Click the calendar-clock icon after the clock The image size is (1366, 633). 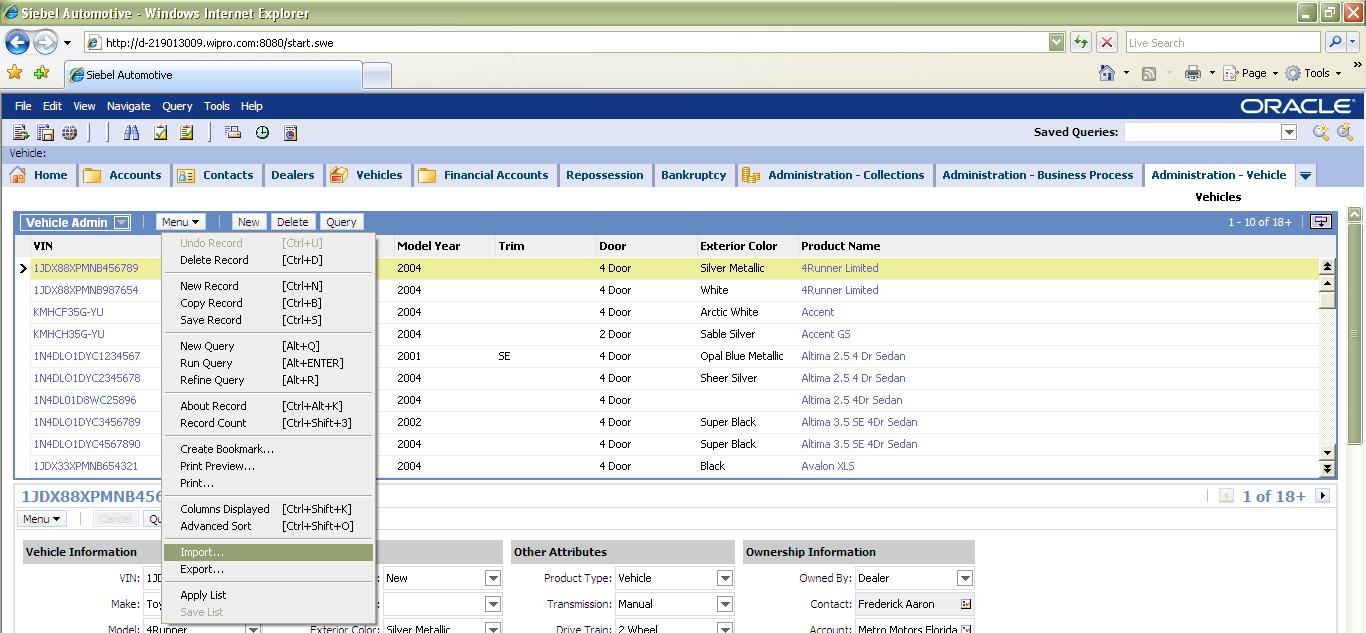[x=291, y=132]
